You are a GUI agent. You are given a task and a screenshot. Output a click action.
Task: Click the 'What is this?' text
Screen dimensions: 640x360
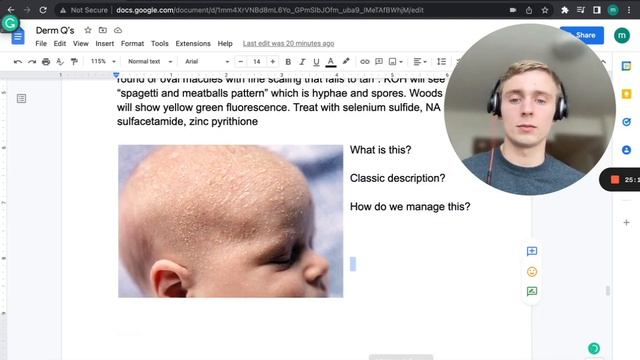tap(380, 150)
